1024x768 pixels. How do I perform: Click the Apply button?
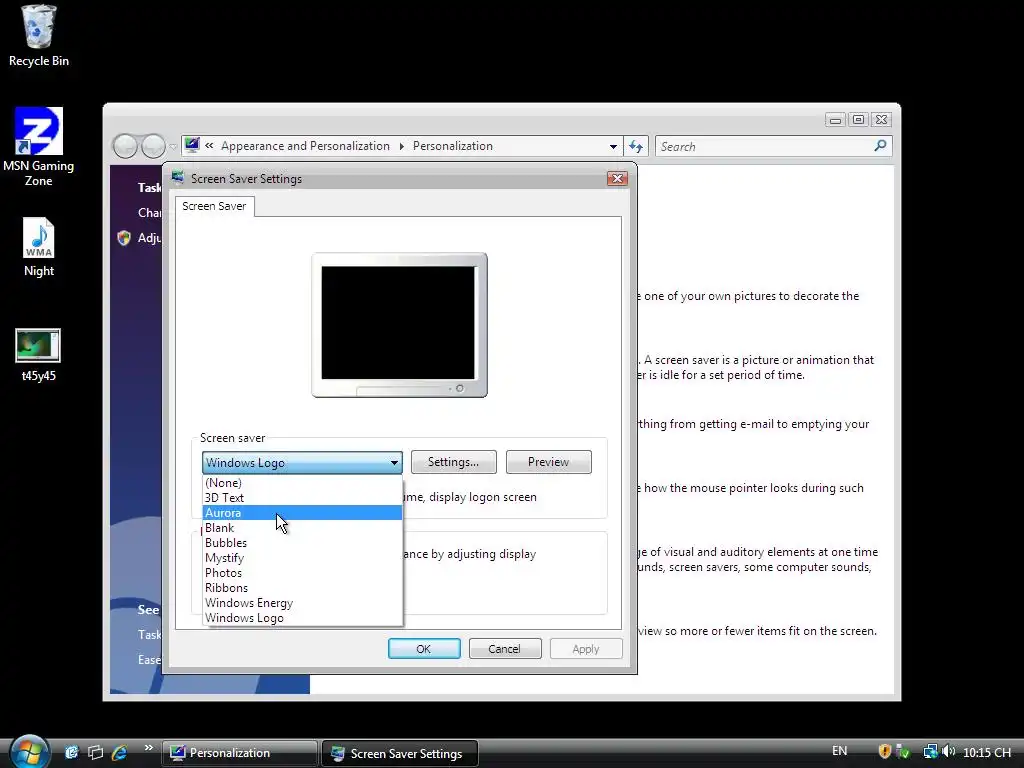point(586,648)
